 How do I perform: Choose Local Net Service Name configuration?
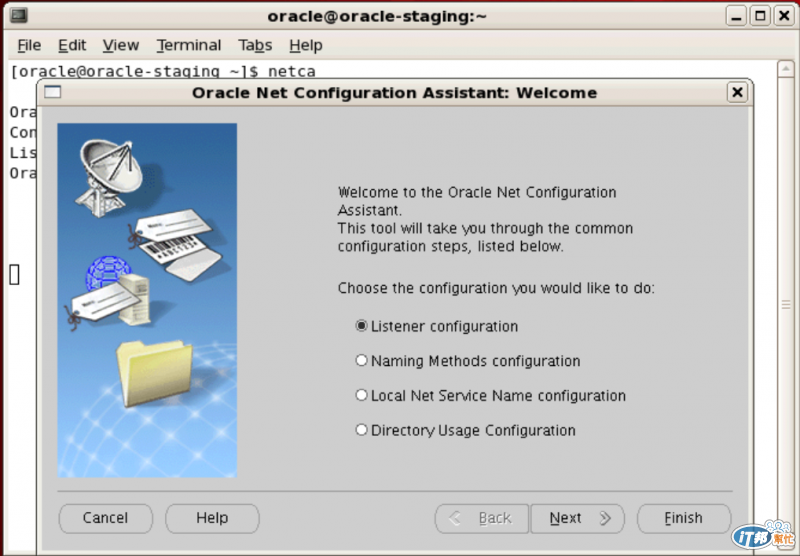pyautogui.click(x=490, y=396)
